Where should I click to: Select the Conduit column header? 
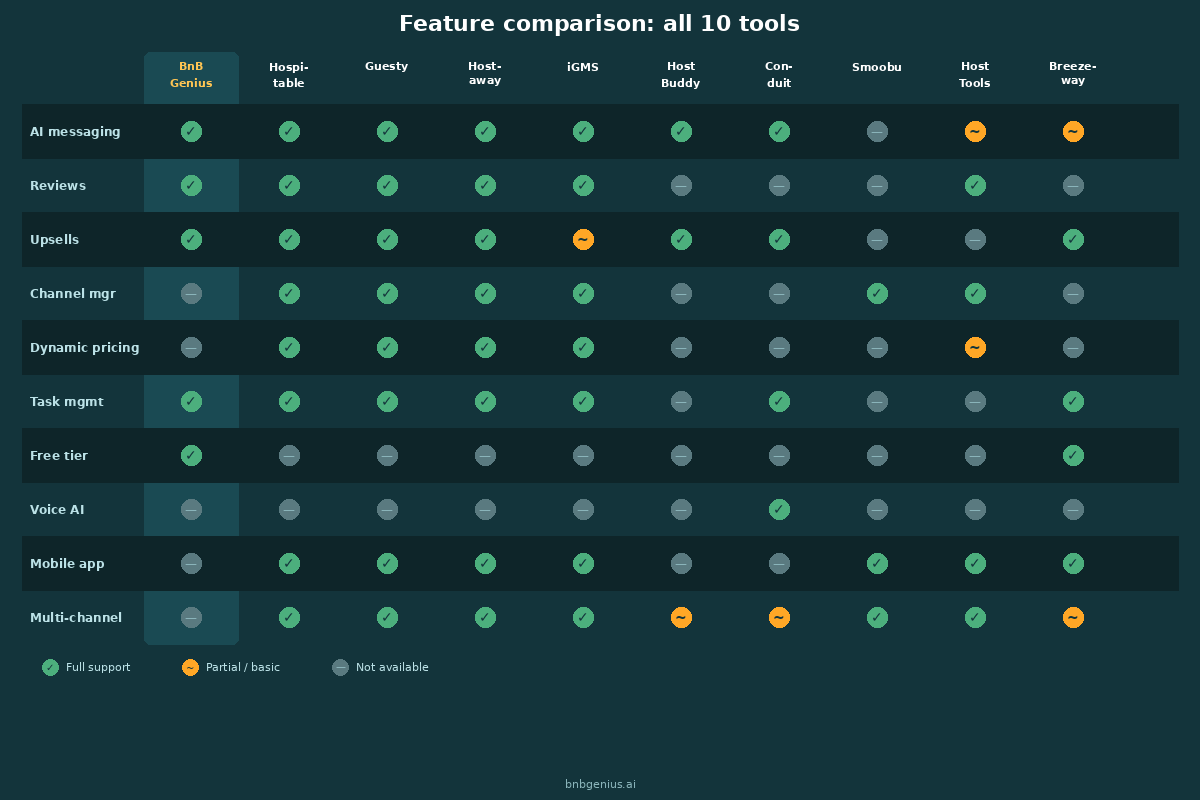(779, 75)
